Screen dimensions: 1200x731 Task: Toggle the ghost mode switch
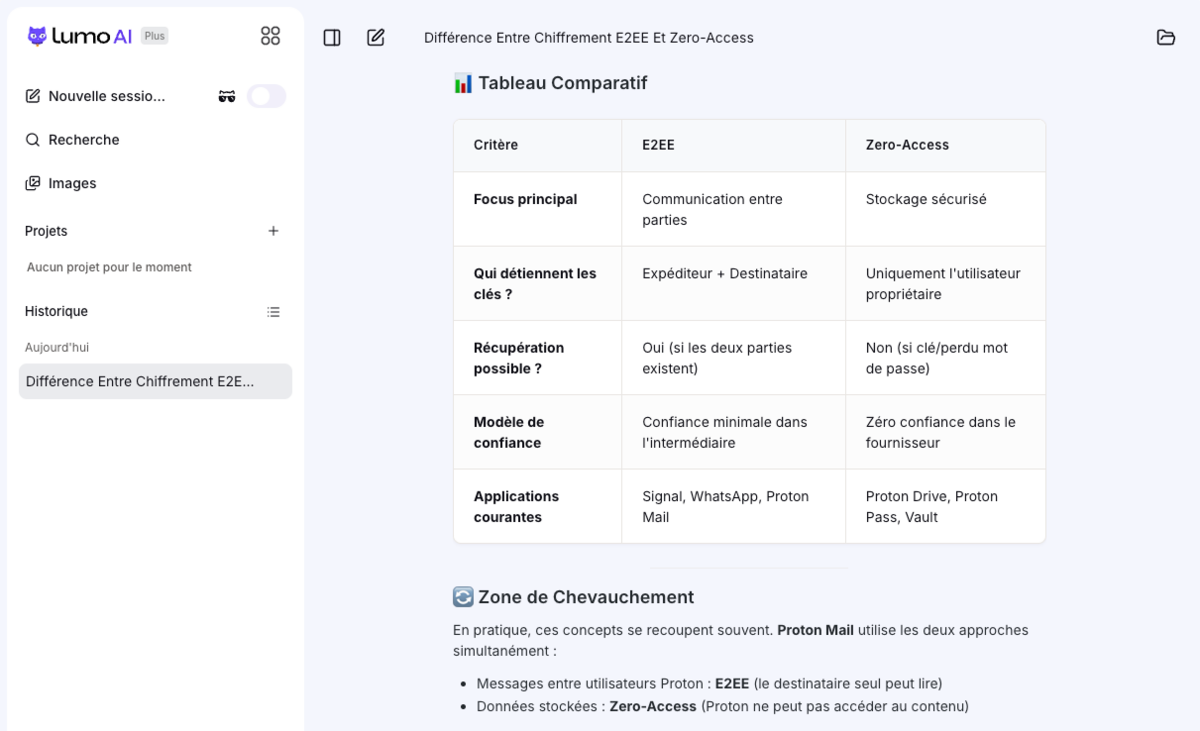(267, 96)
